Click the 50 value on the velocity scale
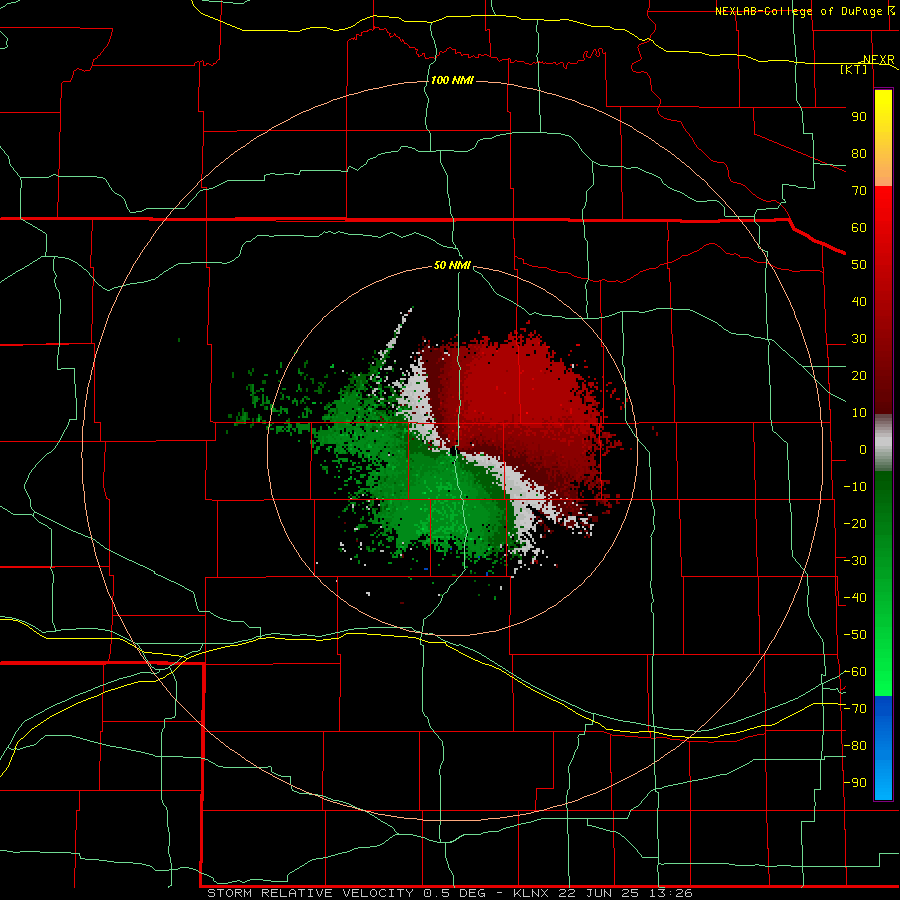Screen dimensions: 900x900 (x=859, y=265)
